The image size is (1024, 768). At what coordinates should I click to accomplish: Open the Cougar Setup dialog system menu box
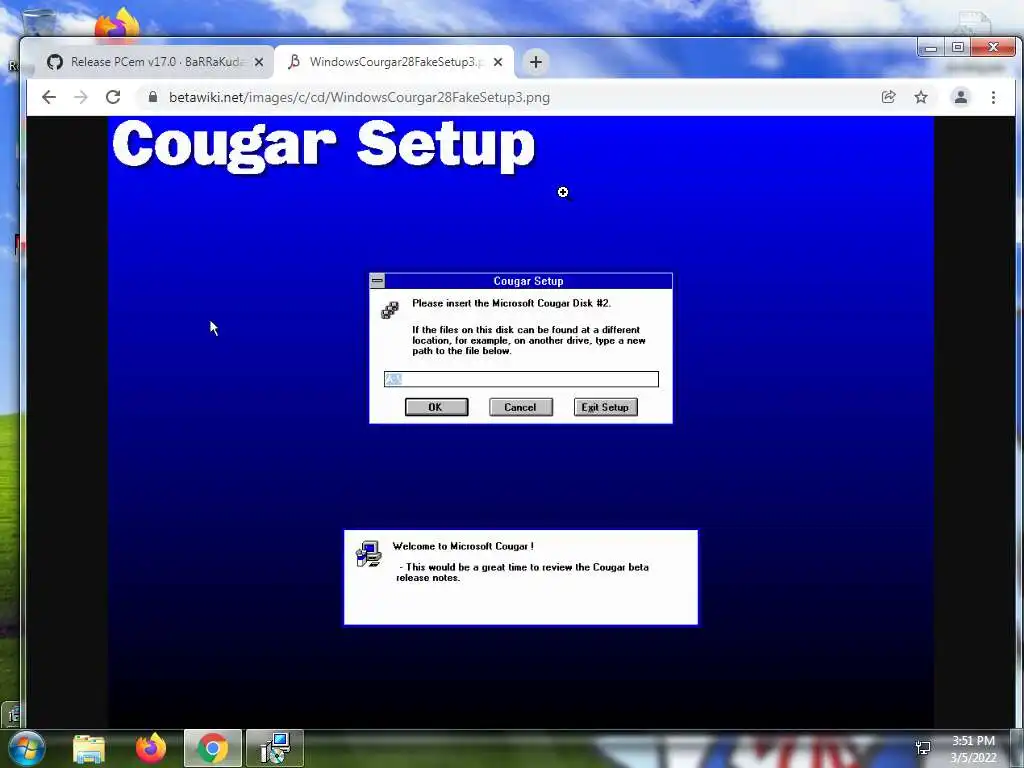pyautogui.click(x=377, y=281)
